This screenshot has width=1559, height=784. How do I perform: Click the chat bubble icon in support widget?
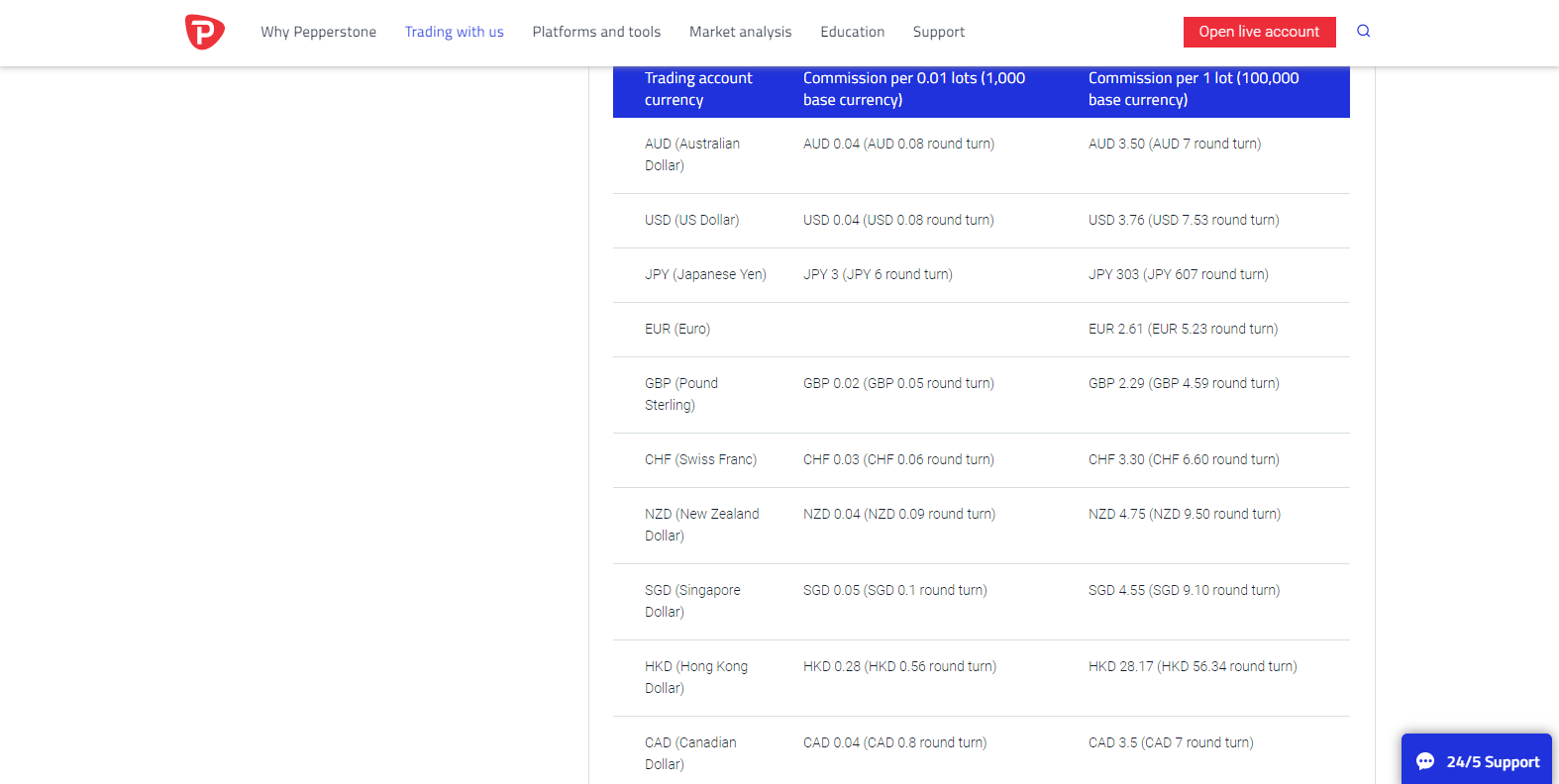[1425, 761]
